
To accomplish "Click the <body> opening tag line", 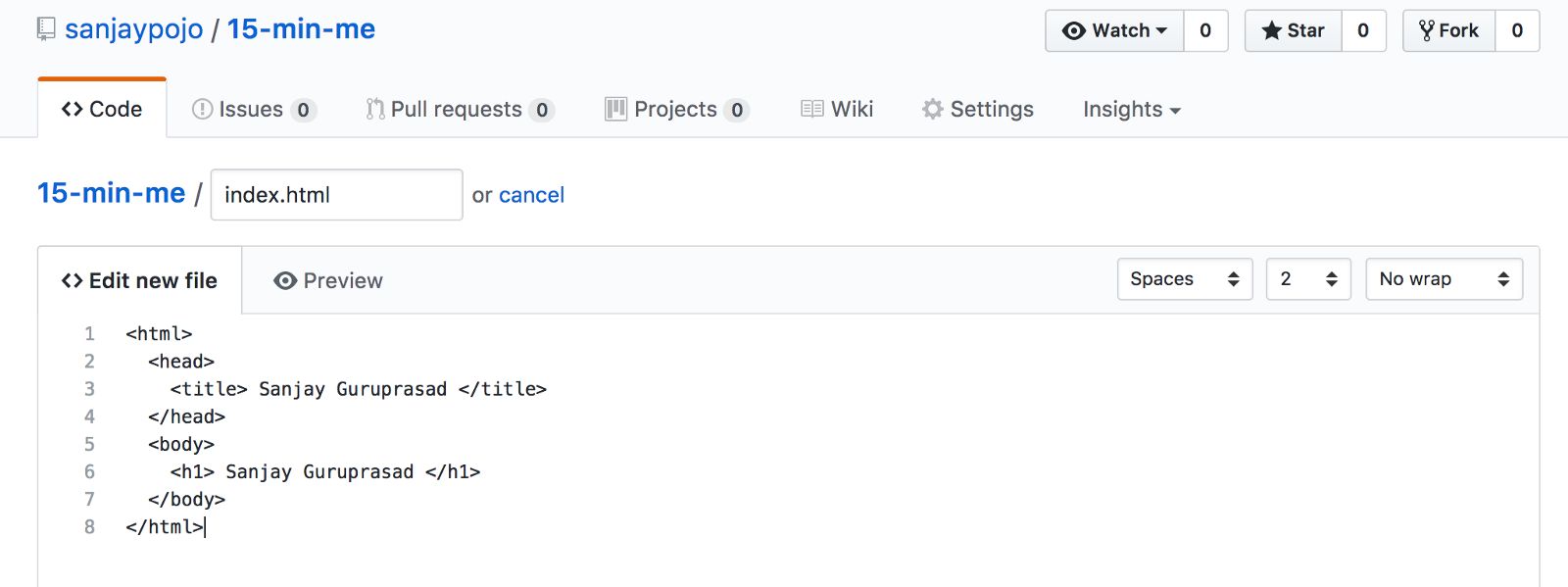I will tap(181, 444).
